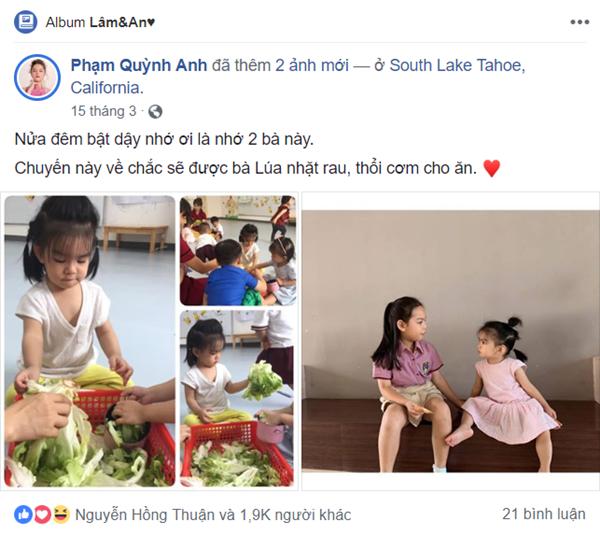Click the bottom-right collage panel holding lettuce
Image resolution: width=600 pixels, height=535 pixels.
pos(237,398)
